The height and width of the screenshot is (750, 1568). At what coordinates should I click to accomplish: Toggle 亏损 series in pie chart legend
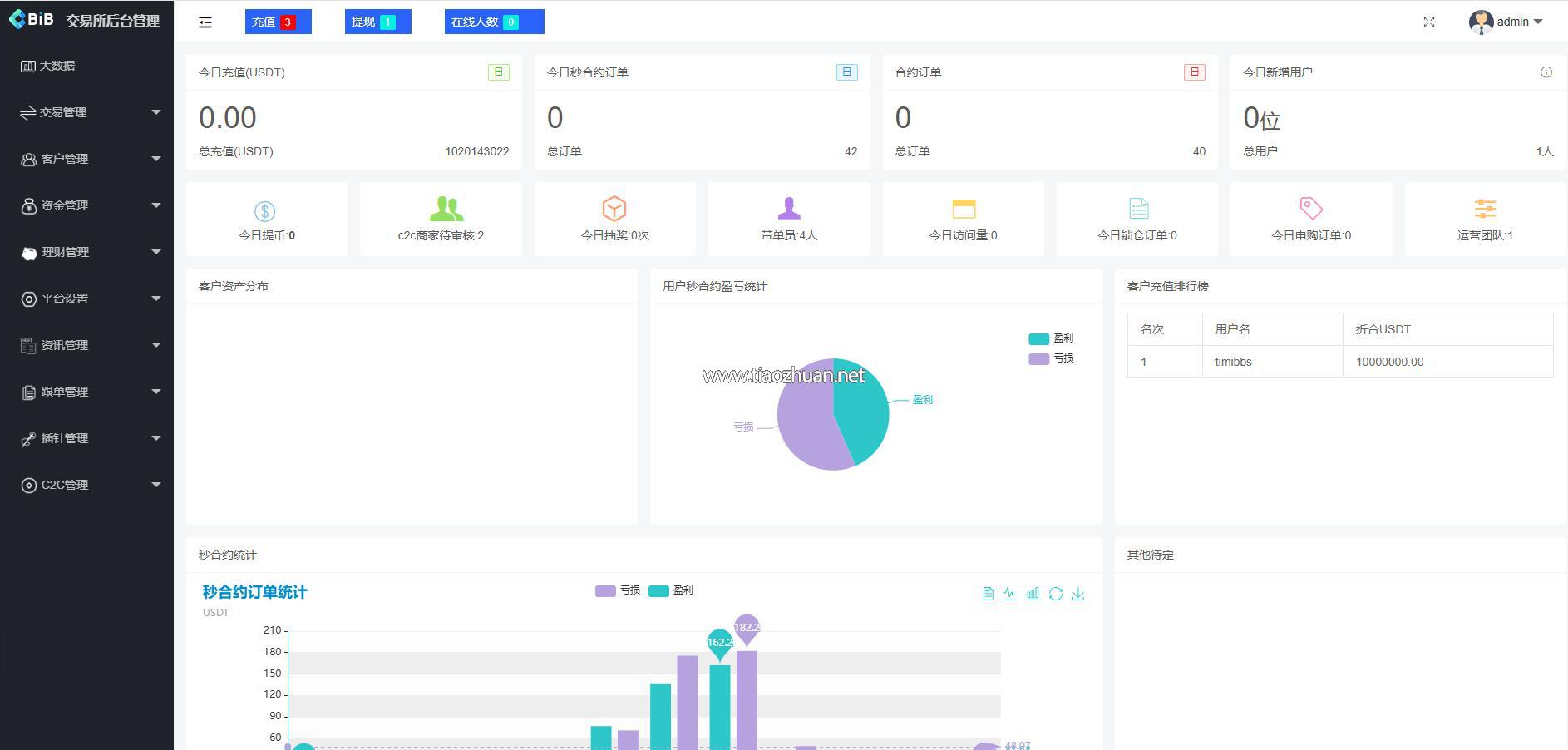(1051, 358)
